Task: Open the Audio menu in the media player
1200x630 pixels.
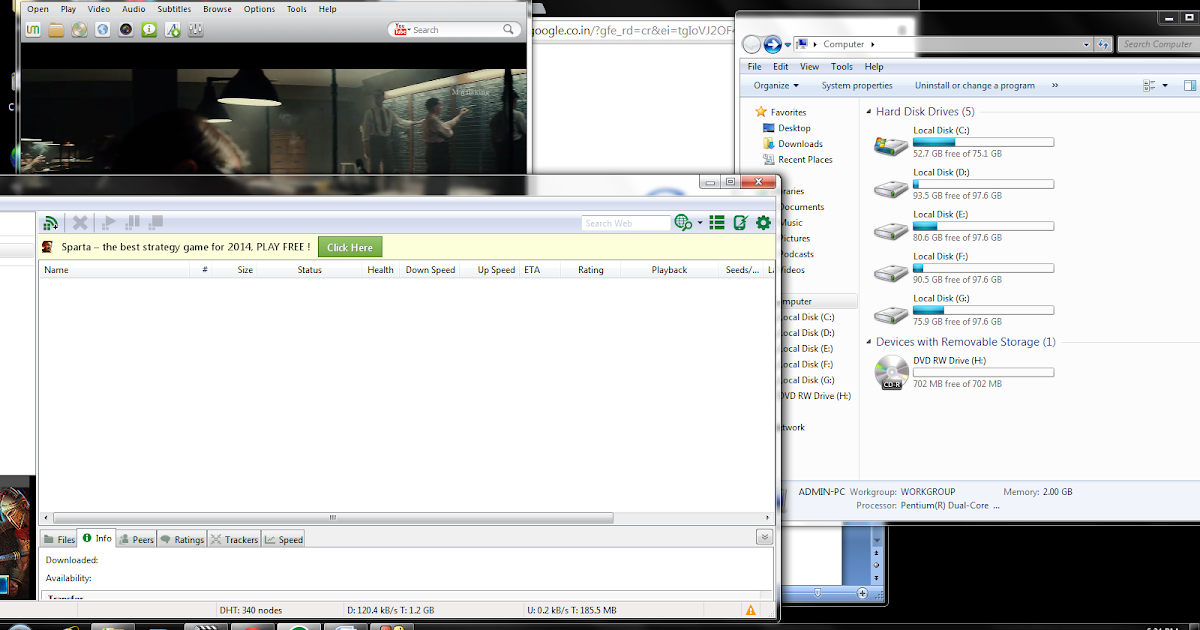Action: (x=134, y=9)
